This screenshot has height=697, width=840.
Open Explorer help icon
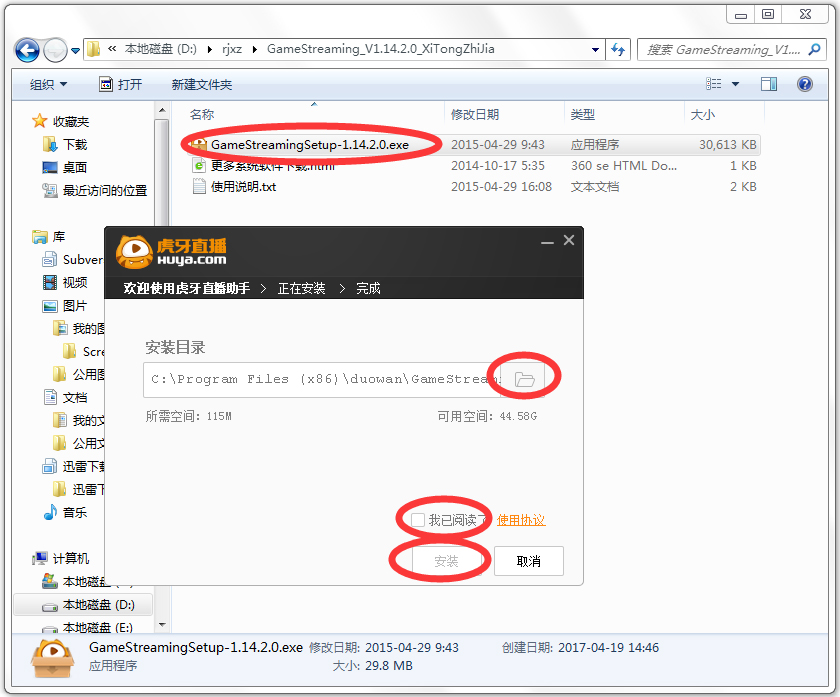click(x=805, y=84)
